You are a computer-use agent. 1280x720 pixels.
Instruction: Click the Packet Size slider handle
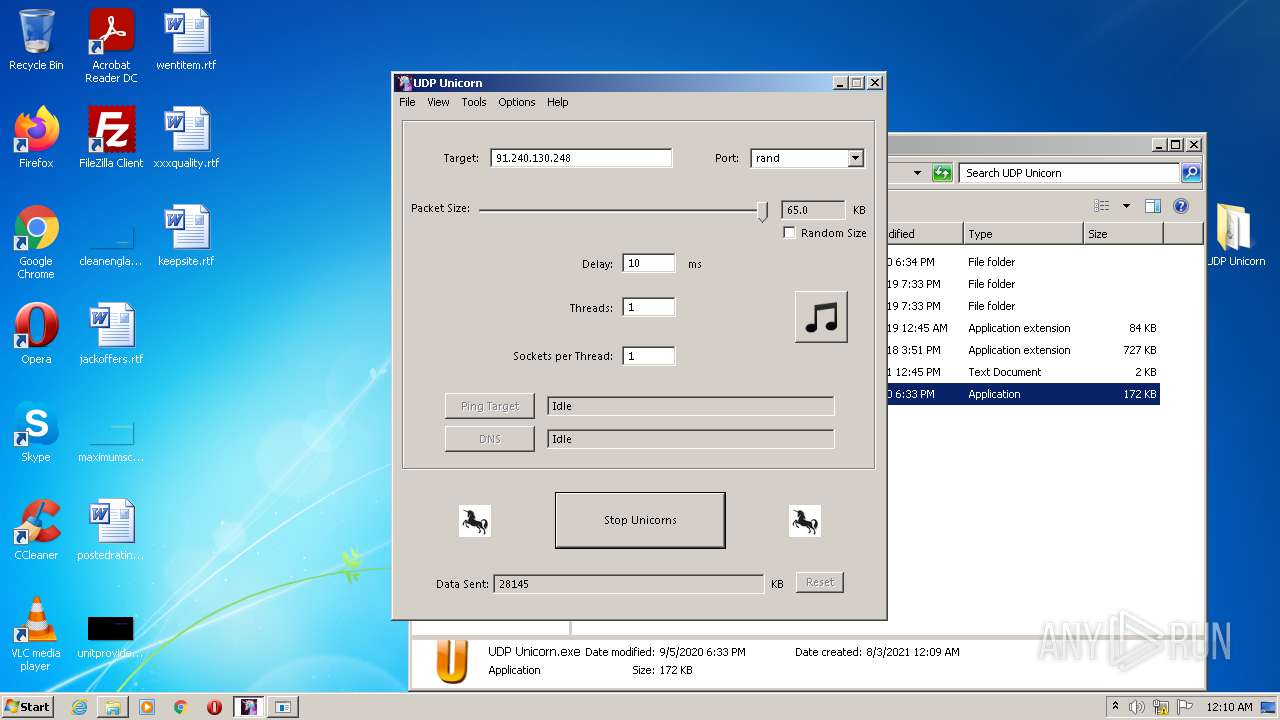pos(762,210)
